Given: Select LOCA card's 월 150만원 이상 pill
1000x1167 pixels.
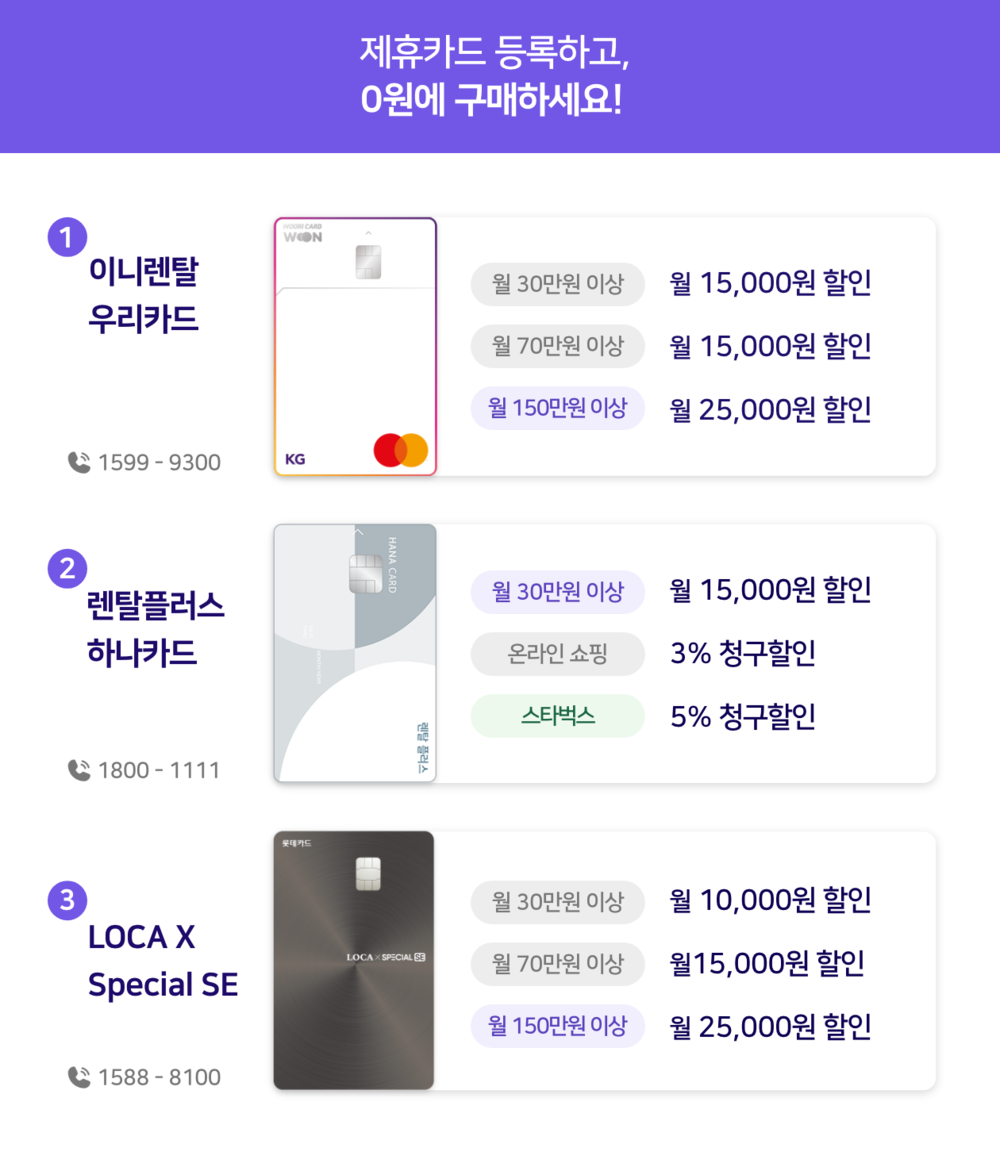Looking at the screenshot, I should coord(557,1026).
